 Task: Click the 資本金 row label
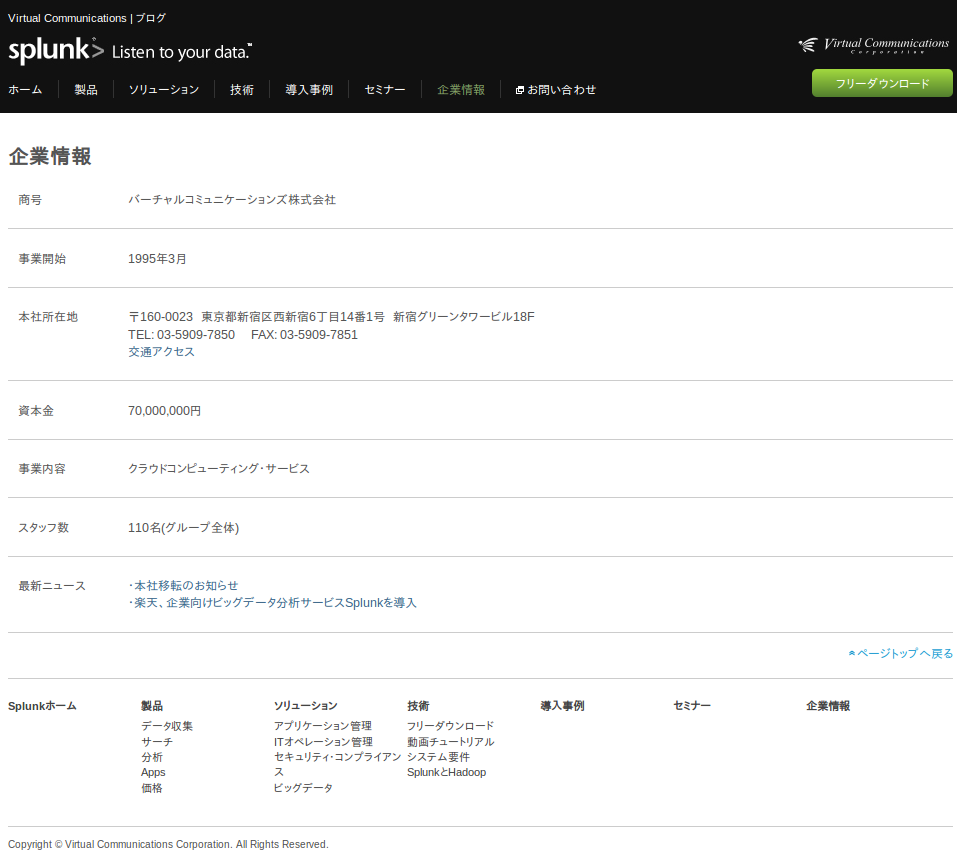tap(36, 411)
